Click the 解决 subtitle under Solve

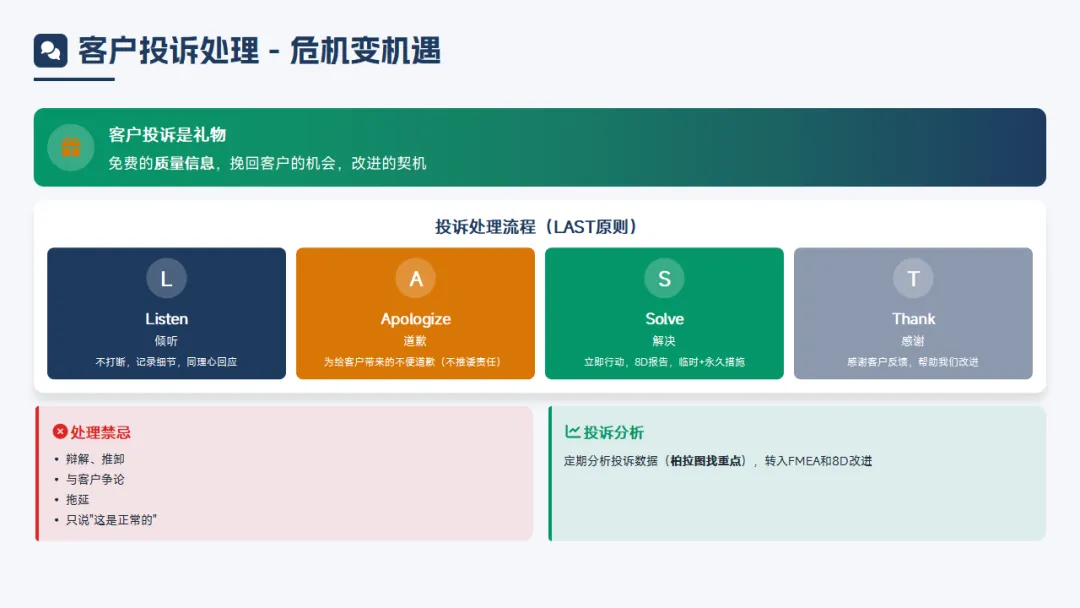click(664, 341)
